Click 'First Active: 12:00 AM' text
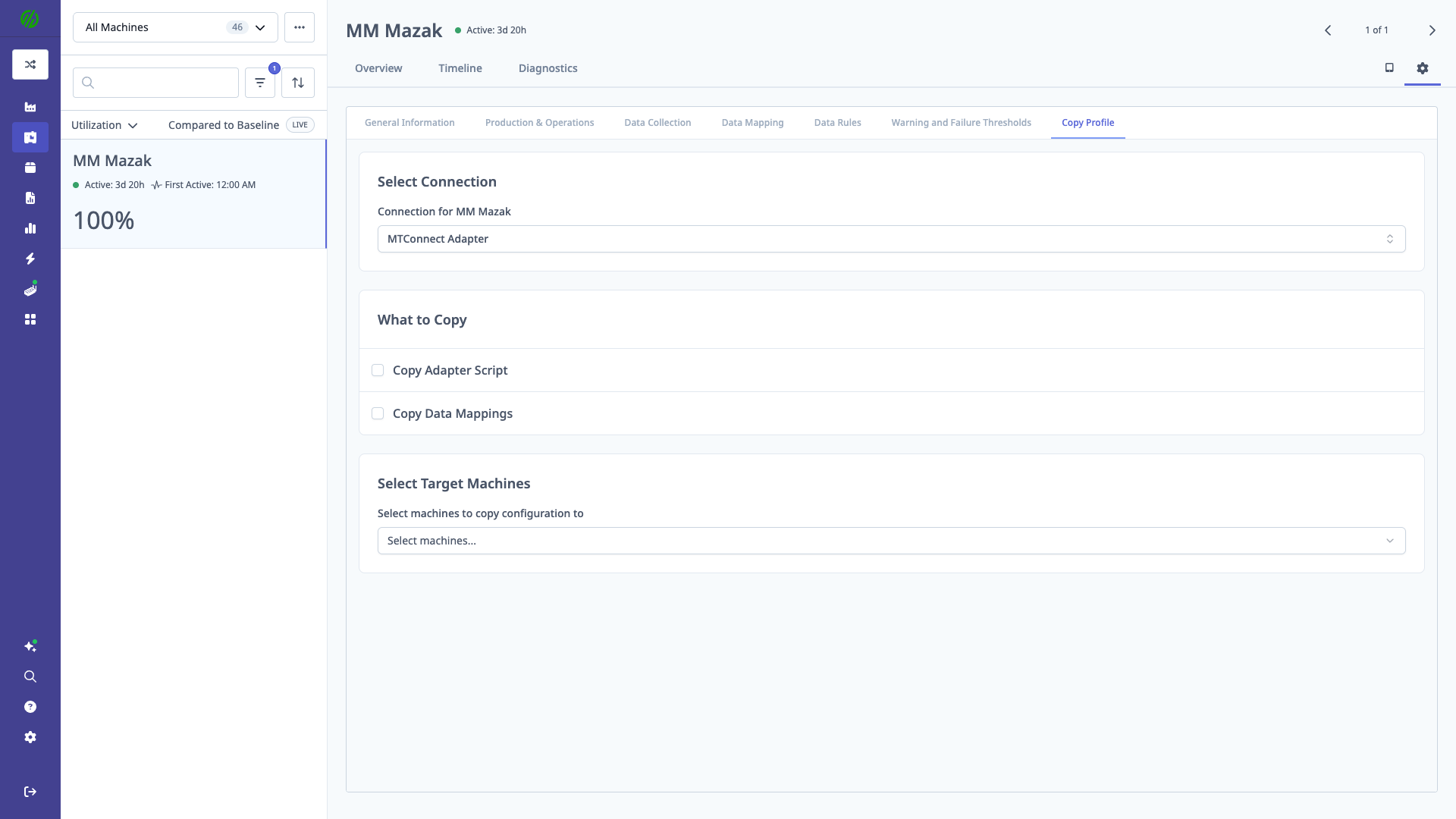 pyautogui.click(x=210, y=185)
